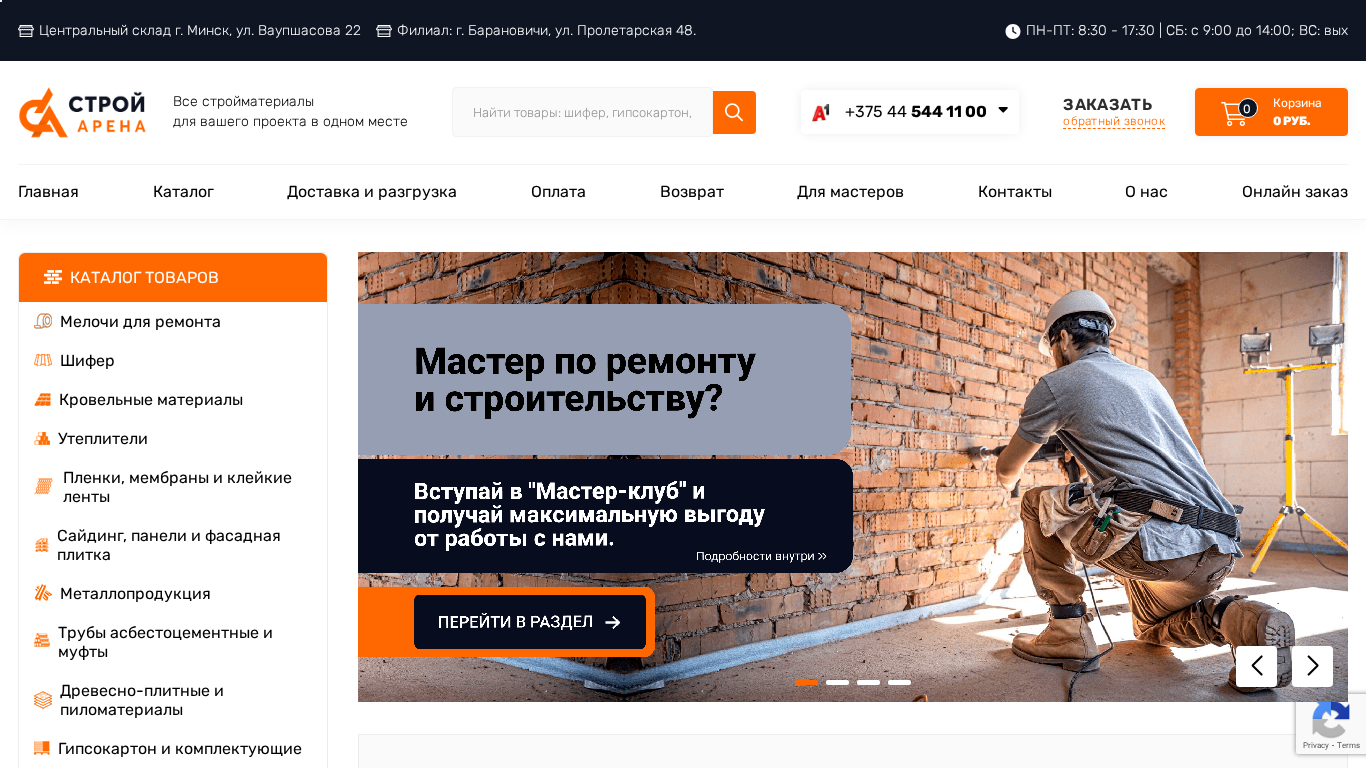
Task: Show the previous banner slide
Action: point(1256,666)
